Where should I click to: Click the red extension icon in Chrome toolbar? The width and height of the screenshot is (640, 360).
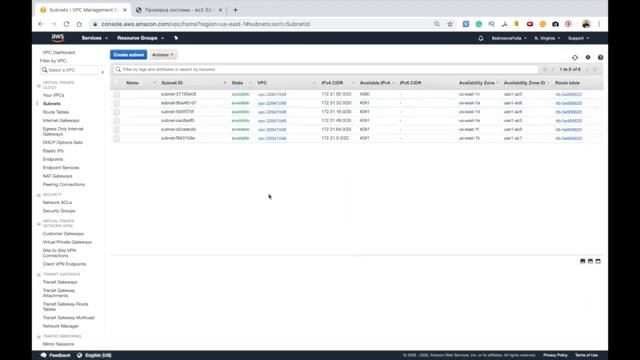coord(530,24)
